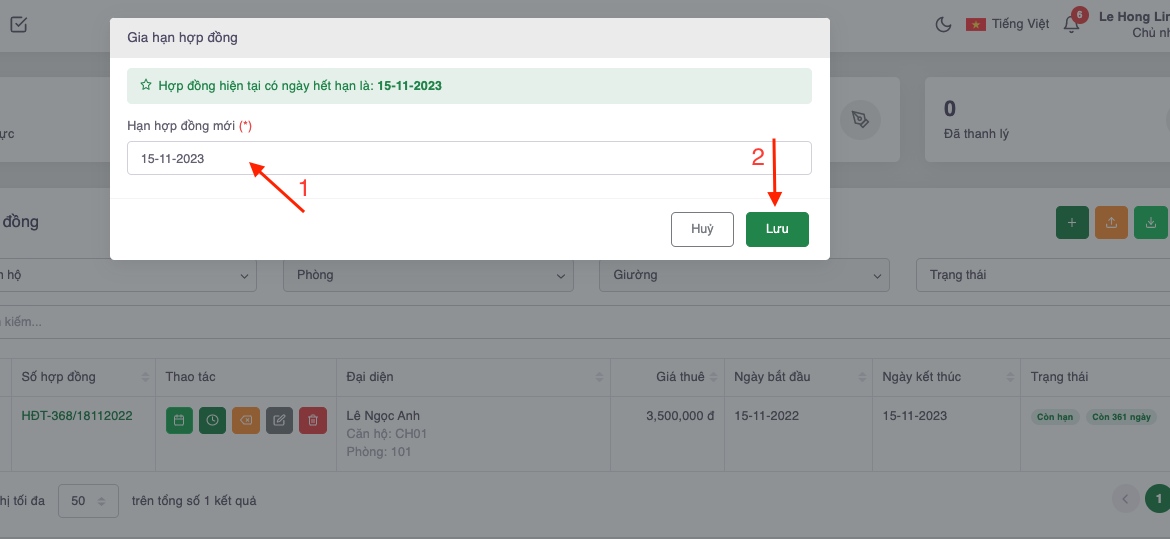Expand the Giường filter dropdown

744,275
